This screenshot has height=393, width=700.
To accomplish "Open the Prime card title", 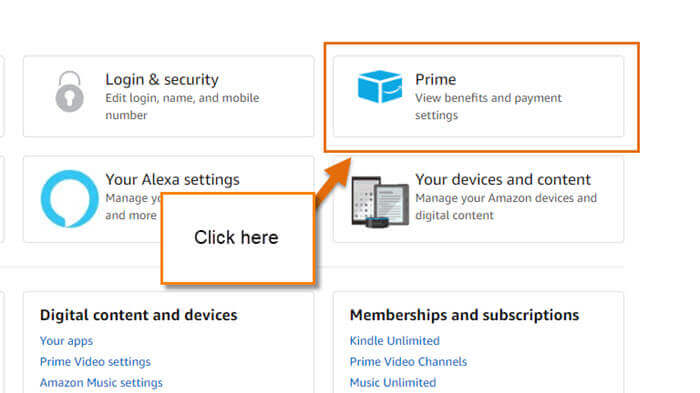I will click(436, 79).
